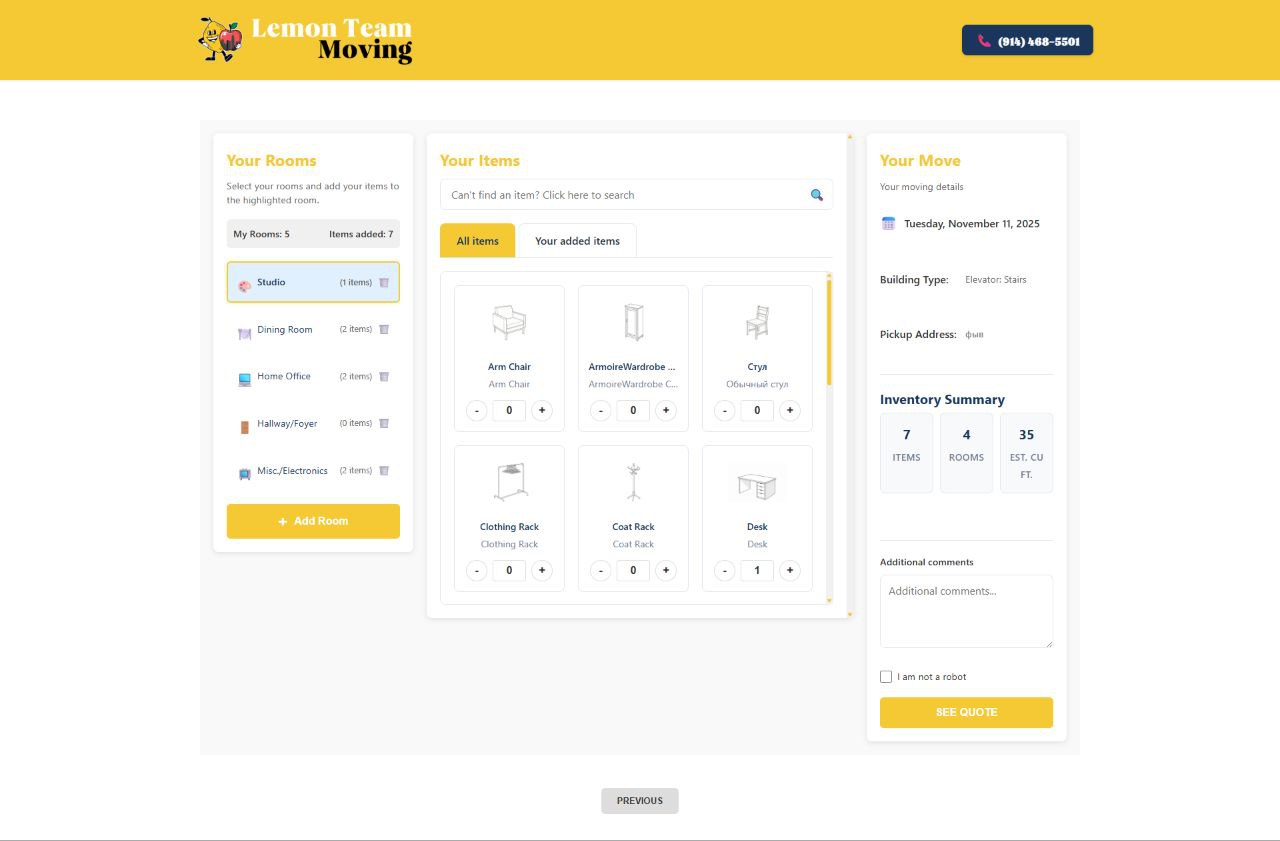The height and width of the screenshot is (841, 1280).
Task: Decrease Clothing Rack quantity with minus
Action: 477,570
